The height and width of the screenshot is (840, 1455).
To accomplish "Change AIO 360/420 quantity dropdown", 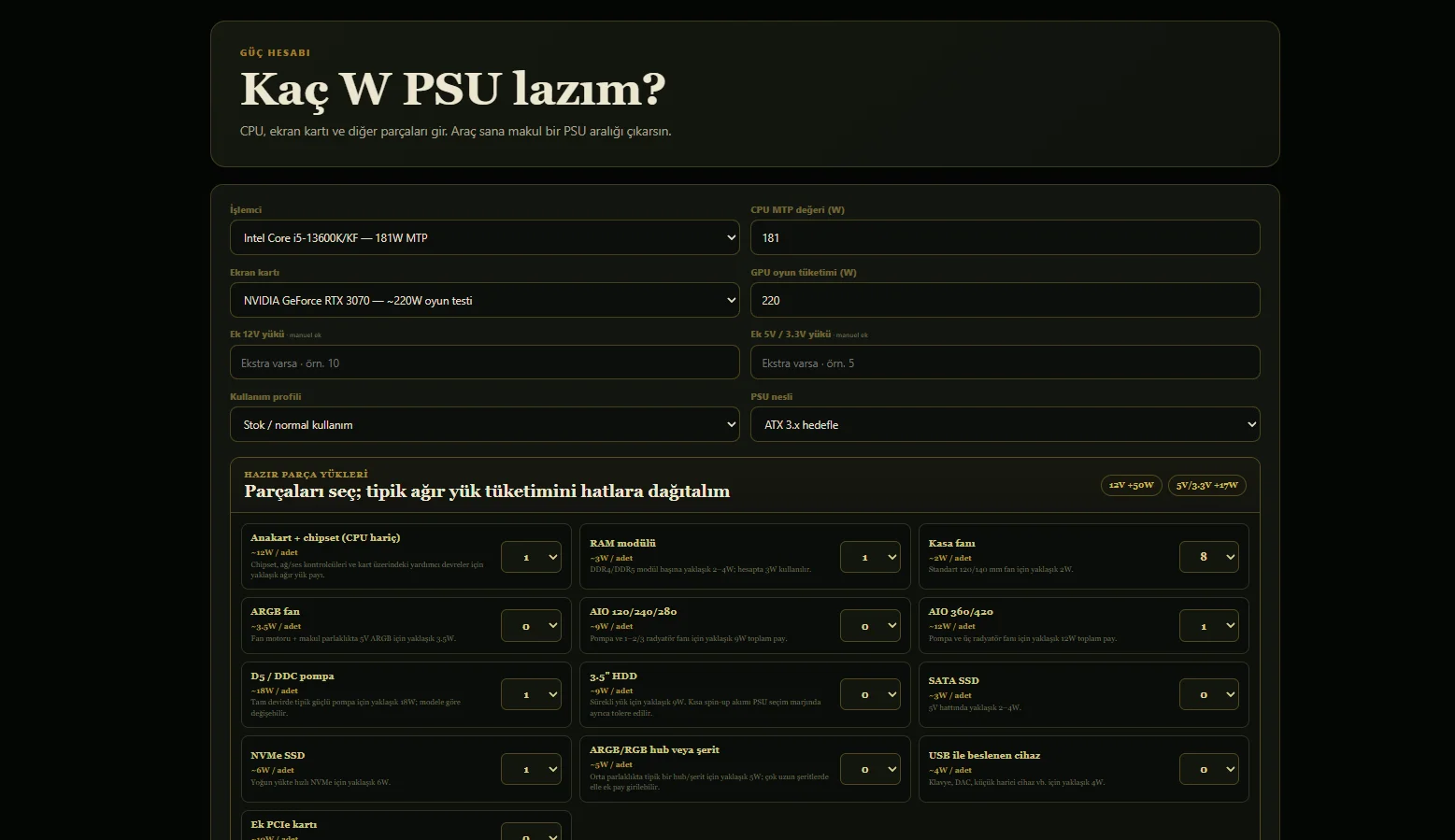I will [1209, 626].
